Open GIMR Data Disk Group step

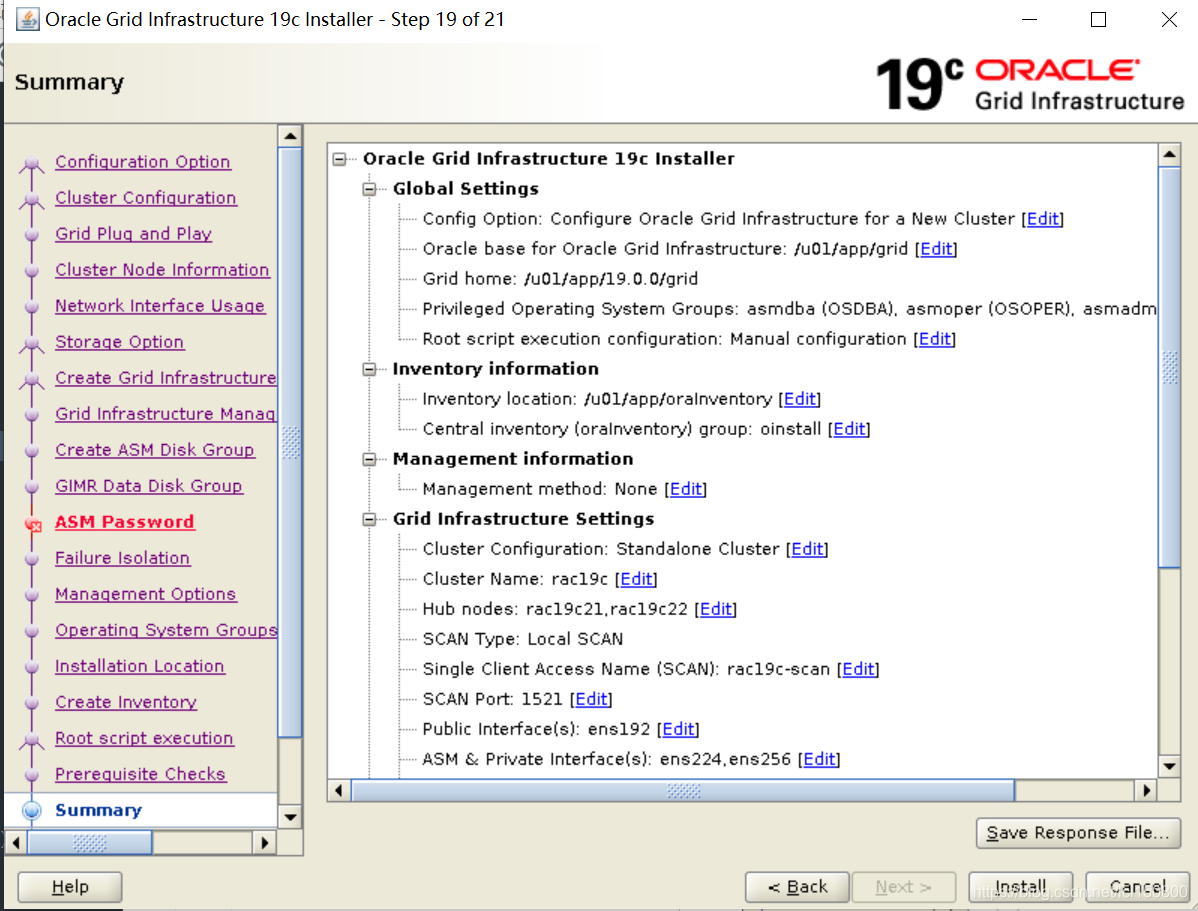[x=148, y=486]
